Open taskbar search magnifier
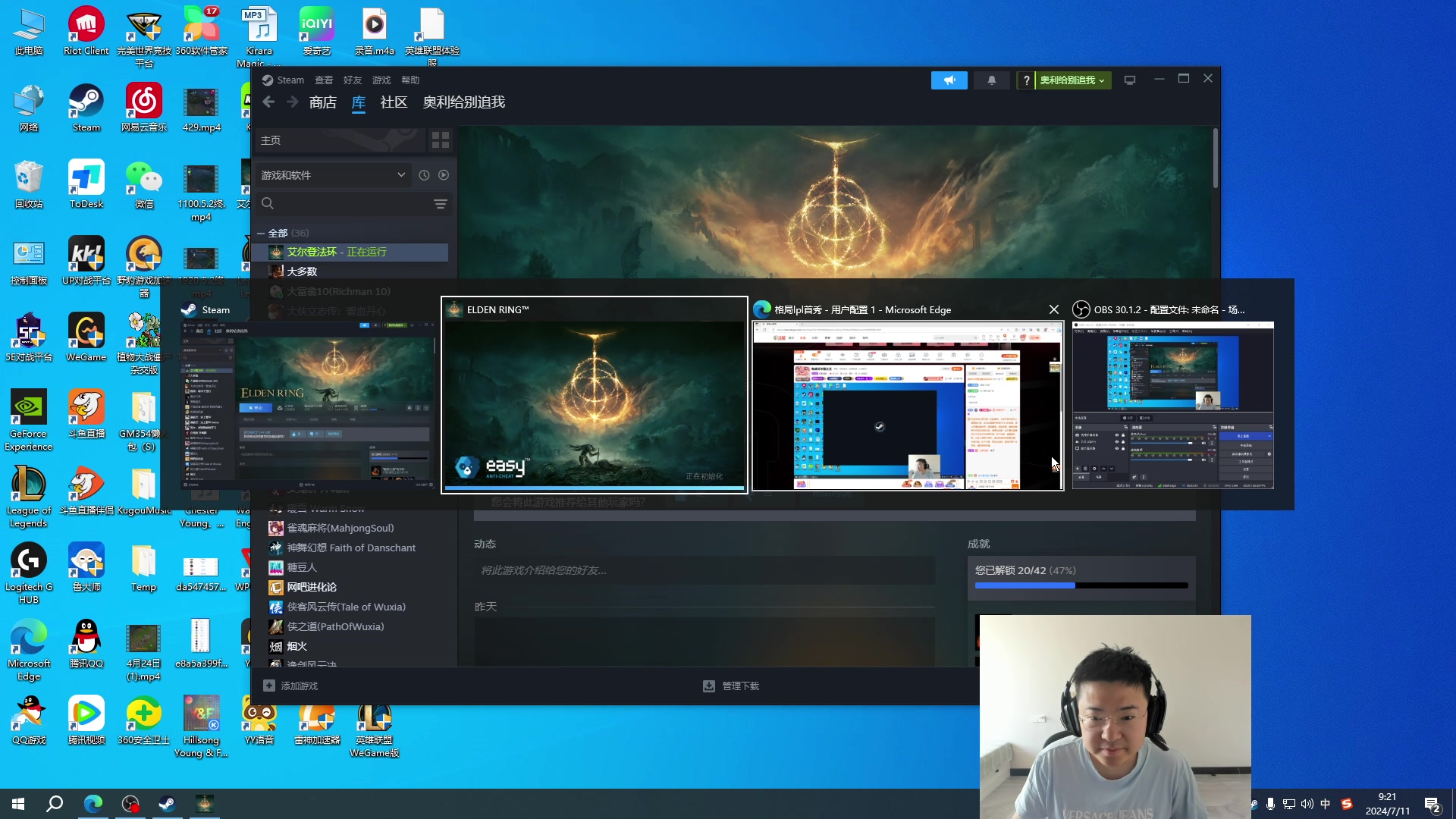Viewport: 1456px width, 819px height. click(55, 804)
